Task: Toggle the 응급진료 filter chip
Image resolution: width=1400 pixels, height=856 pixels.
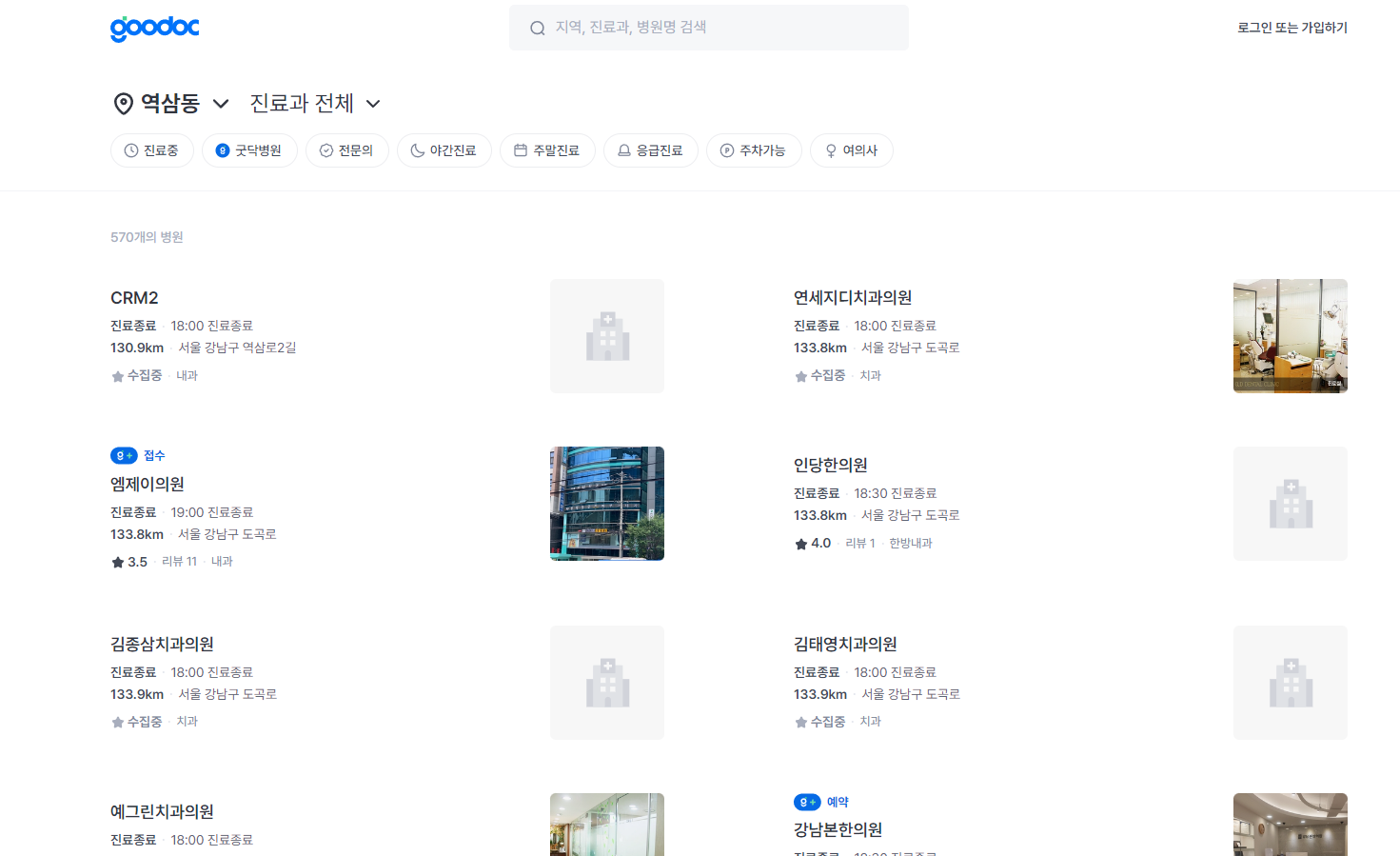Action: (651, 150)
